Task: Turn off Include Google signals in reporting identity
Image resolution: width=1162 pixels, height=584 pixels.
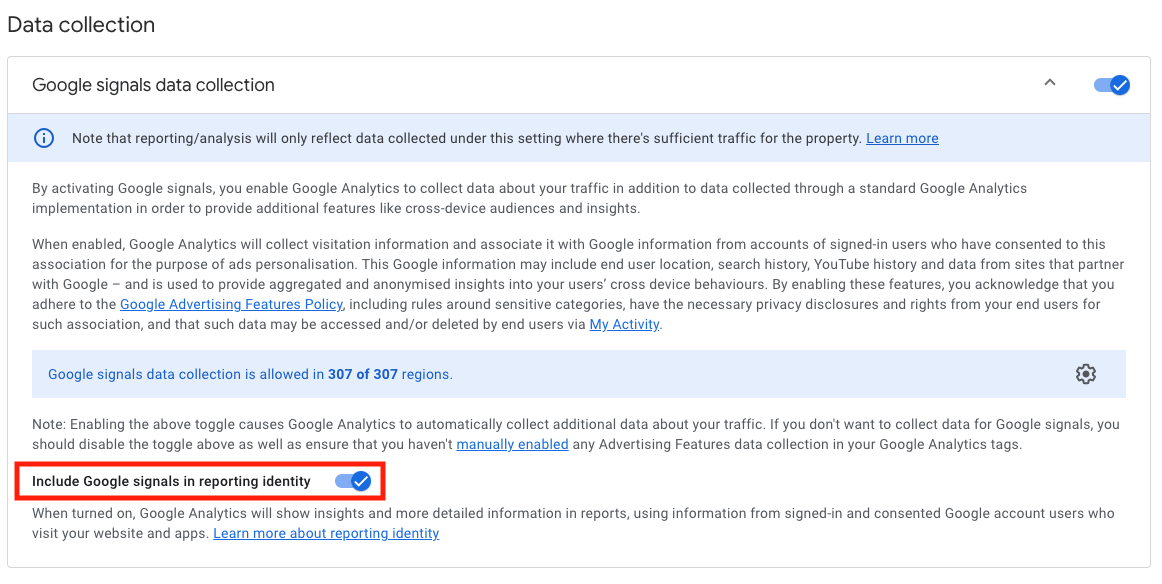Action: [353, 482]
